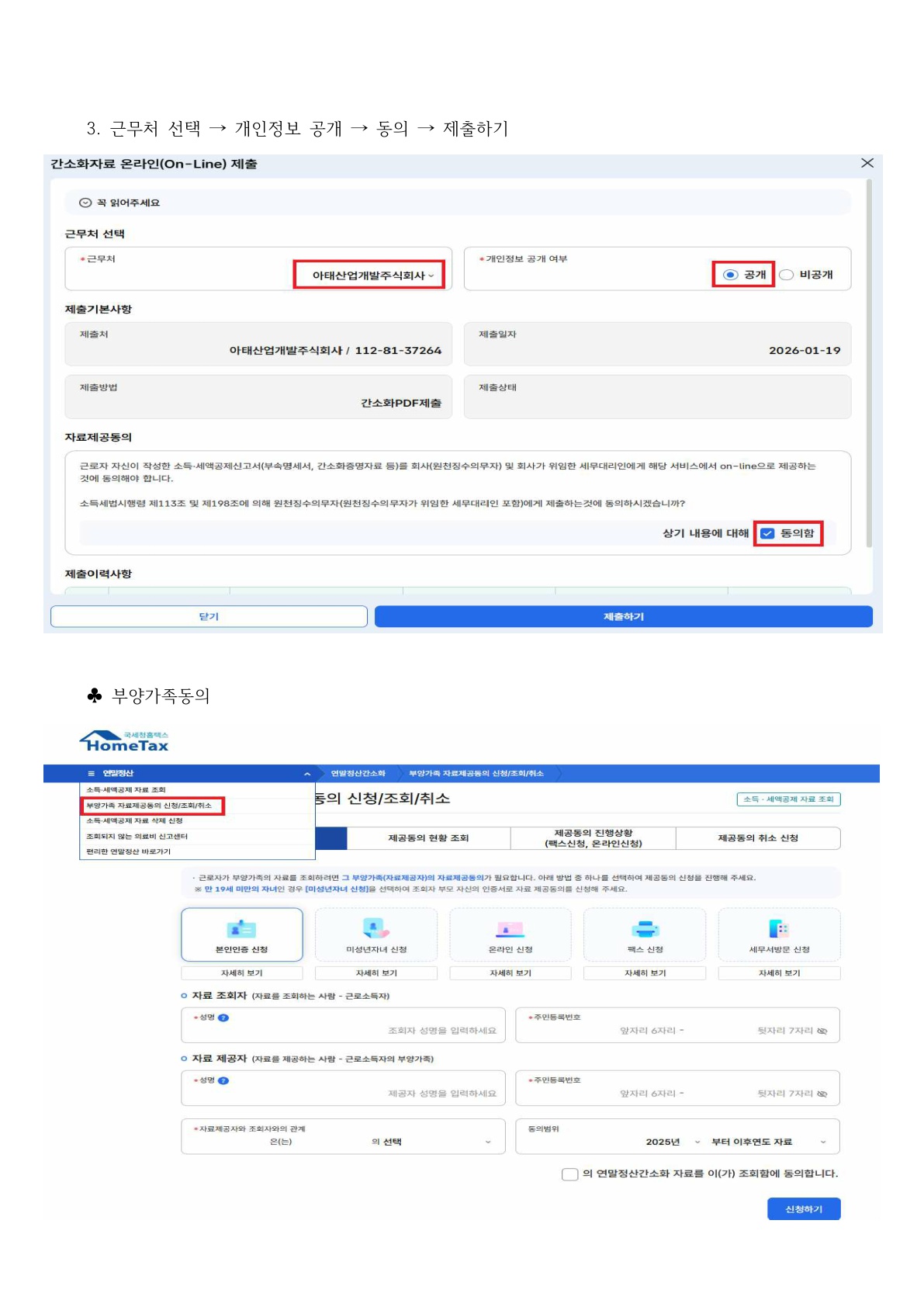The image size is (924, 1307).
Task: Expand the 꼭 읽어주세요 section
Action: (85, 203)
